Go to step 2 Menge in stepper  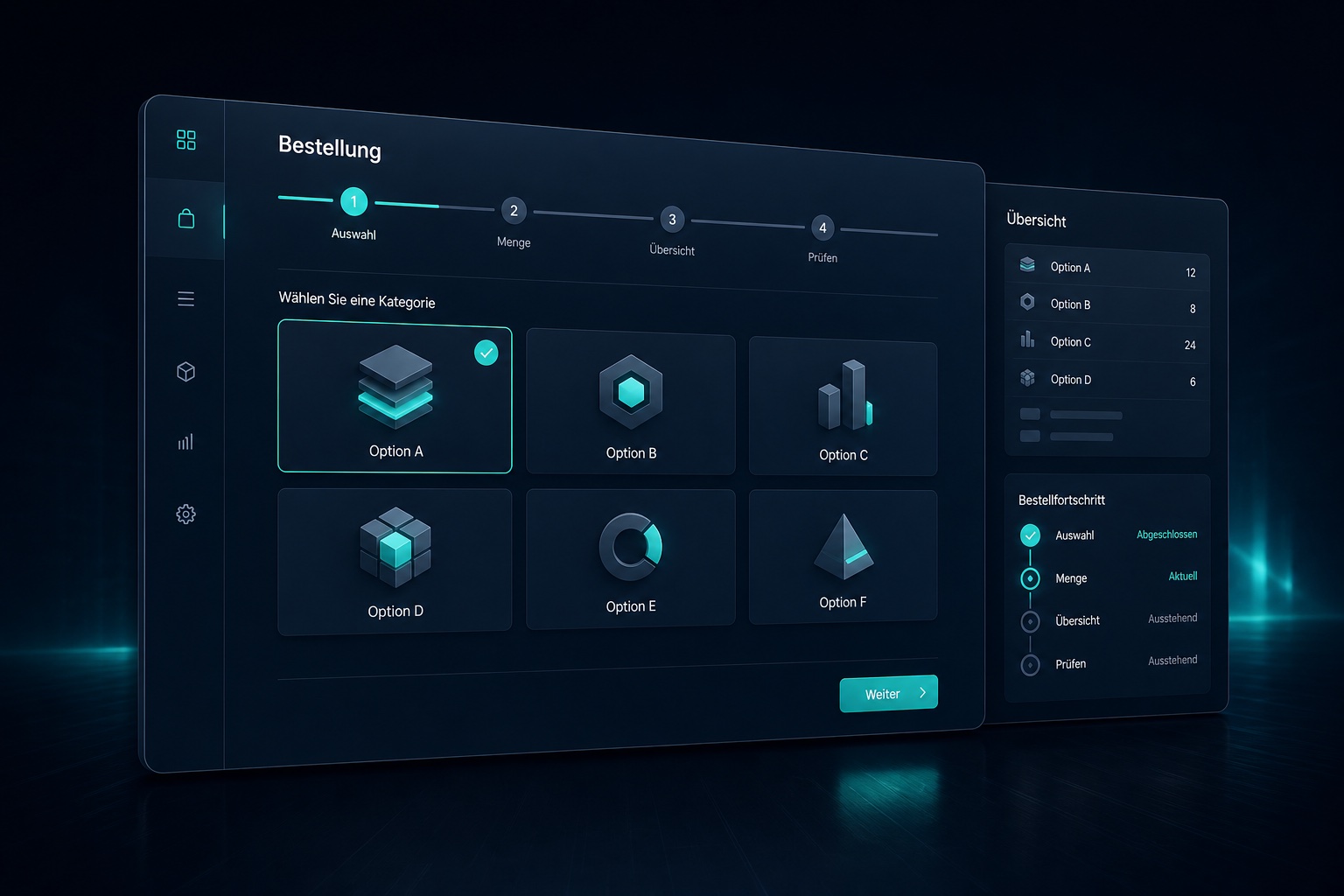coord(514,210)
